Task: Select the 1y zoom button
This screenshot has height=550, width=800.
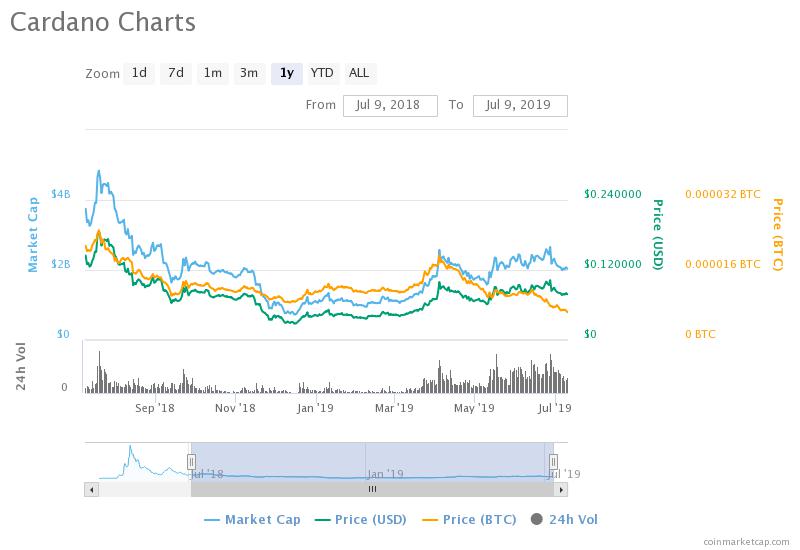Action: click(286, 73)
